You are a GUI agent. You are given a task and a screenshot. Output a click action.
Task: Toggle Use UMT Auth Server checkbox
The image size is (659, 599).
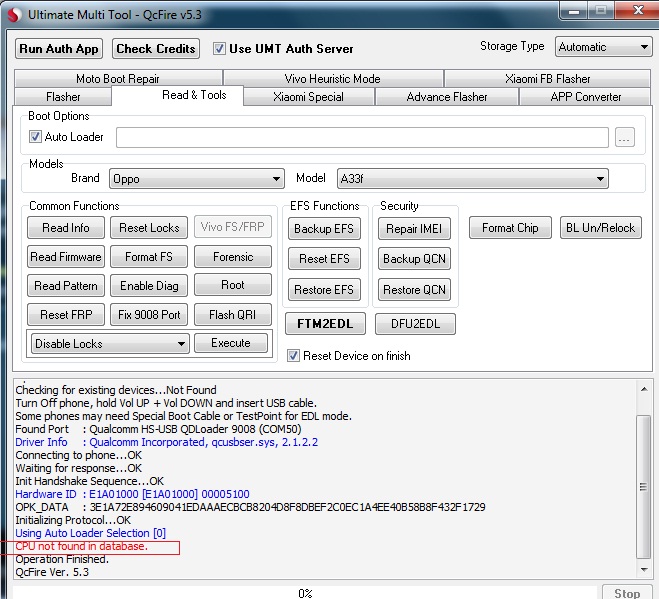[x=219, y=49]
